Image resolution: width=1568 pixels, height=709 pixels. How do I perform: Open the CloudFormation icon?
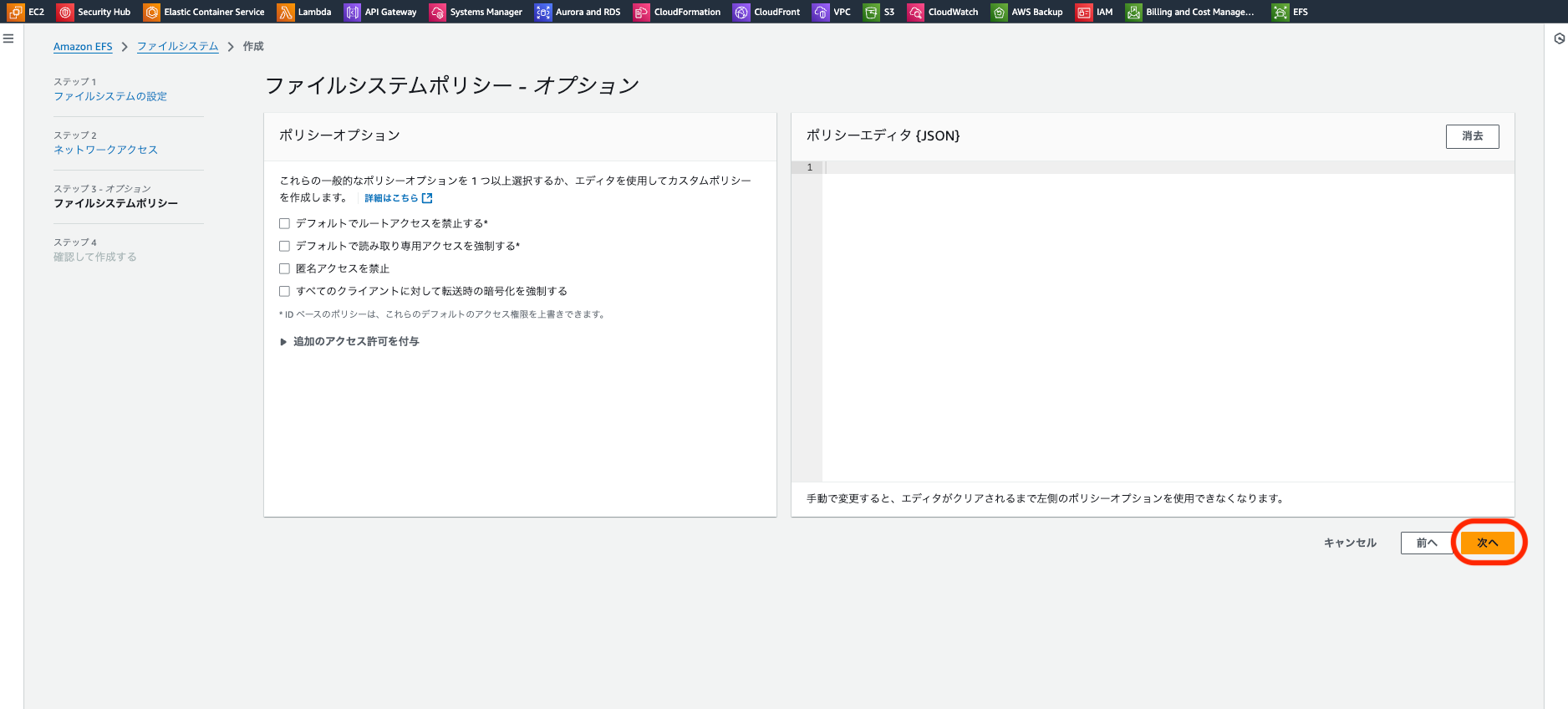point(641,12)
